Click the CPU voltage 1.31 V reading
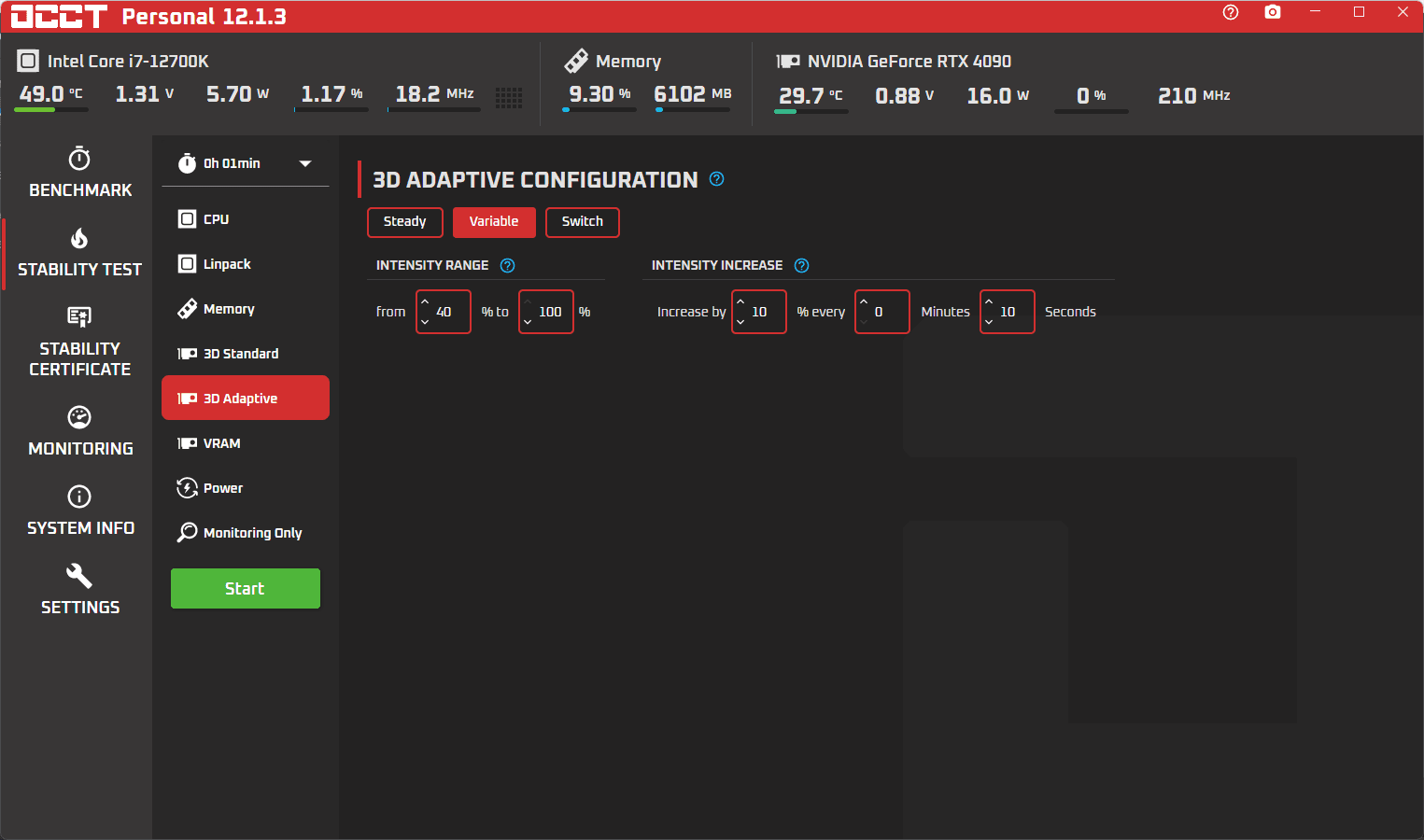Image resolution: width=1424 pixels, height=840 pixels. [x=145, y=94]
